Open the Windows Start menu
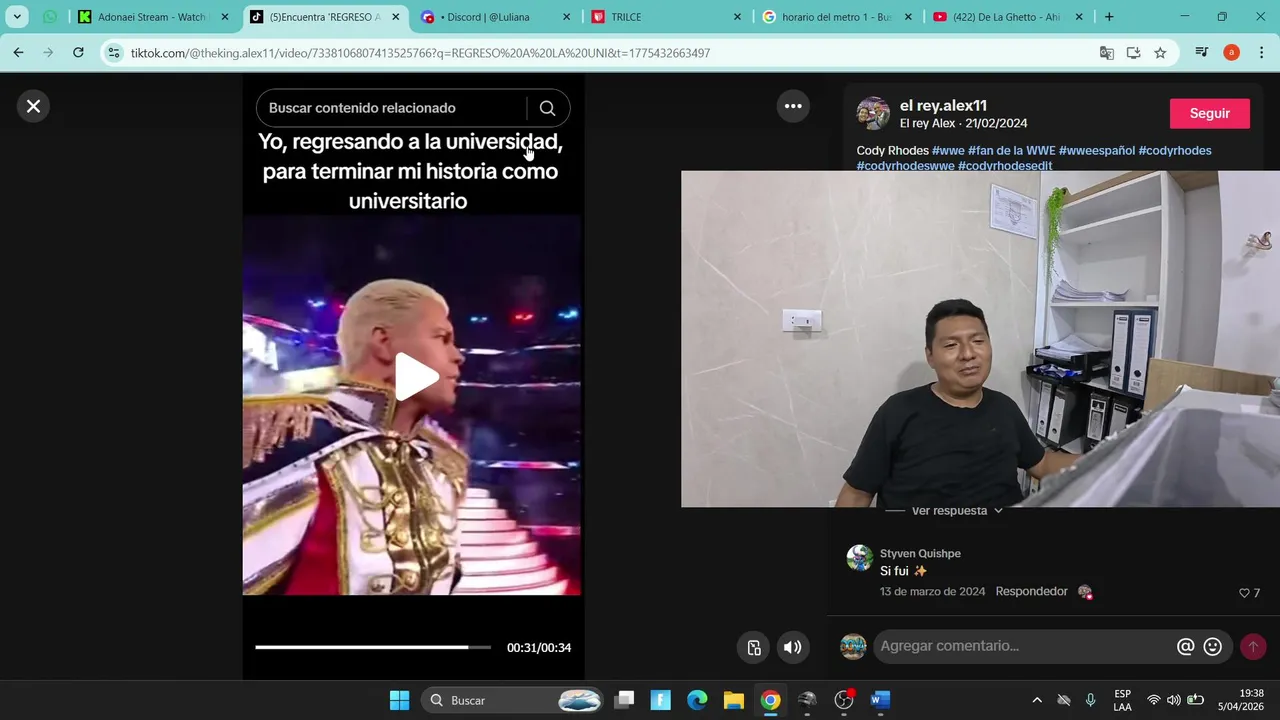Viewport: 1280px width, 720px height. [x=399, y=700]
